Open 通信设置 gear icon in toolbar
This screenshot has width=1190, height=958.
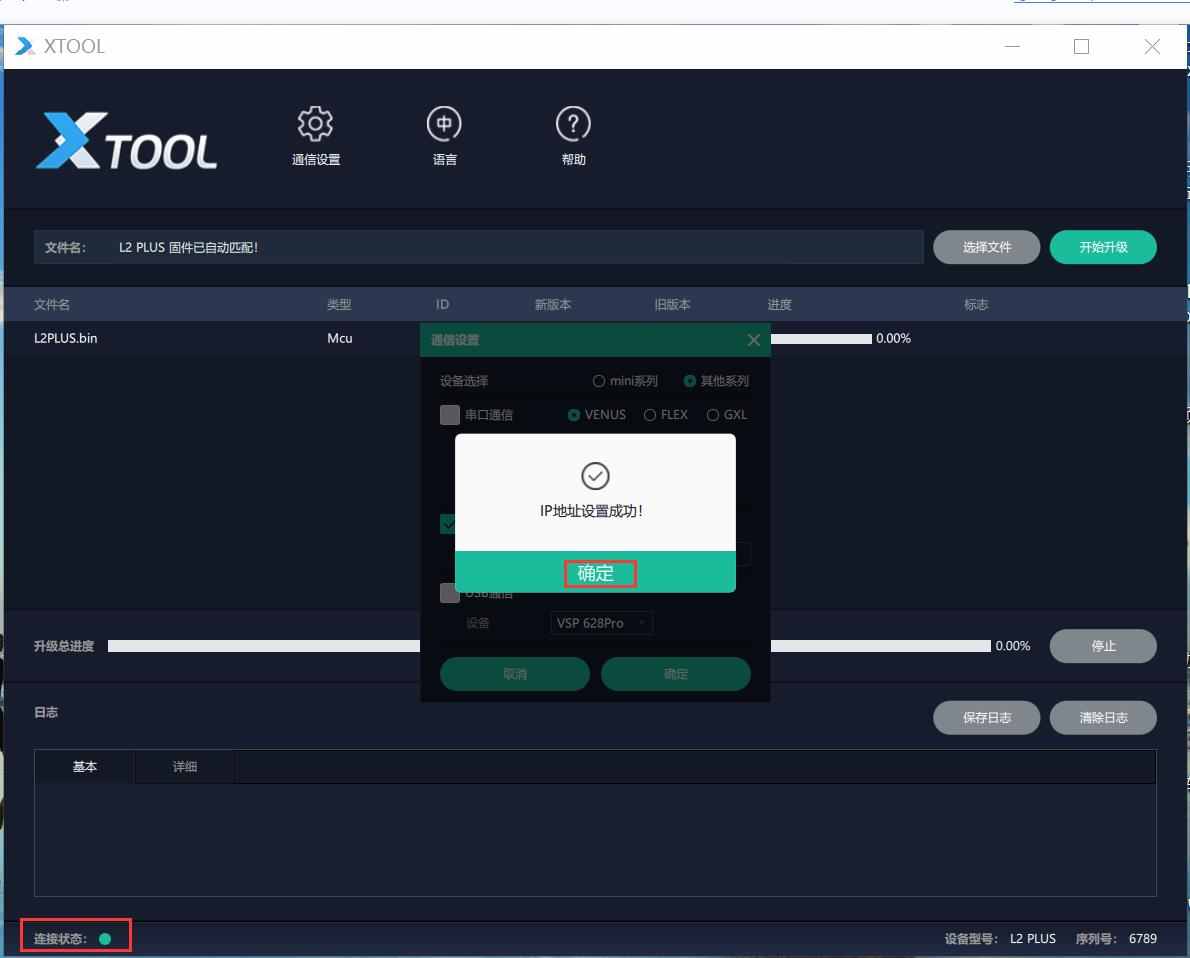coord(315,125)
